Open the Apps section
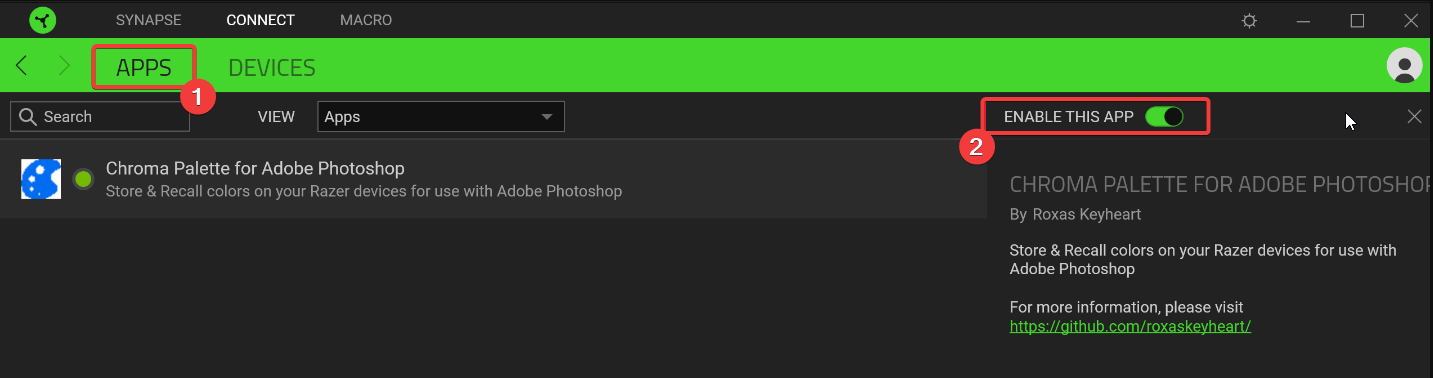1433x378 pixels. click(144, 68)
